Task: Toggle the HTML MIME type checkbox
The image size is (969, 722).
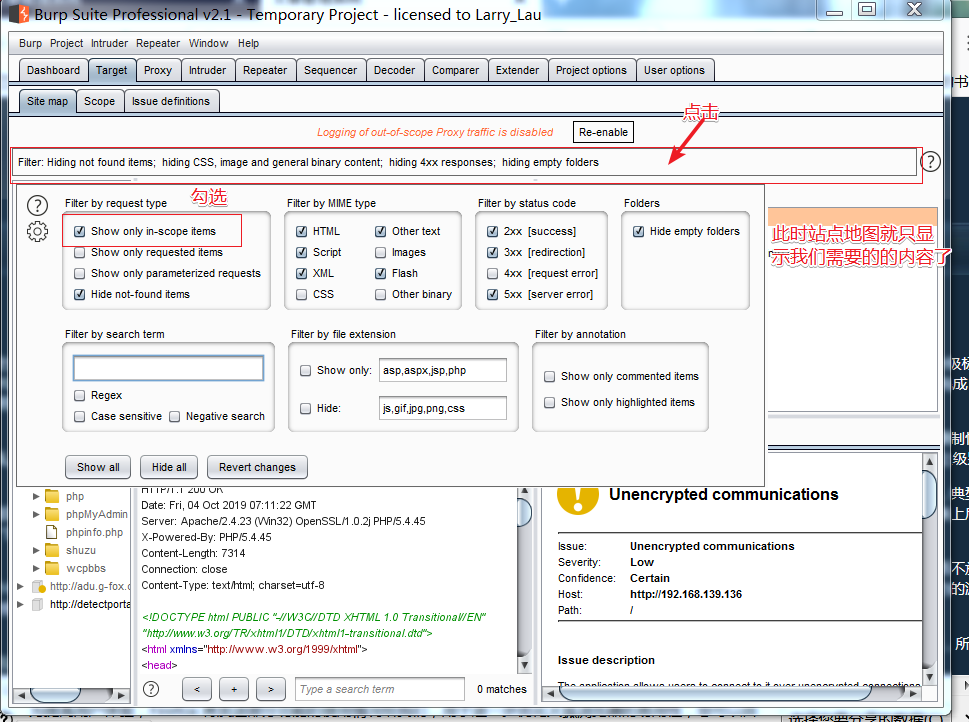Action: pyautogui.click(x=302, y=231)
